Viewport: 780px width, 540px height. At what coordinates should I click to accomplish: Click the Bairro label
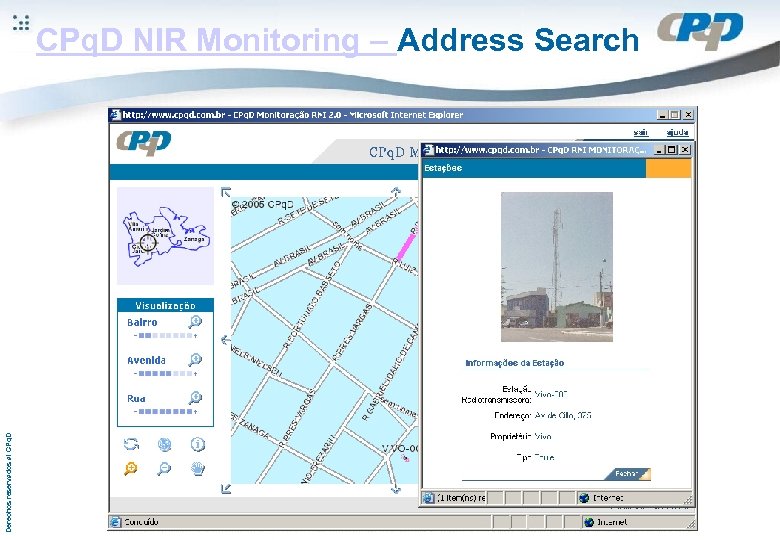point(142,322)
